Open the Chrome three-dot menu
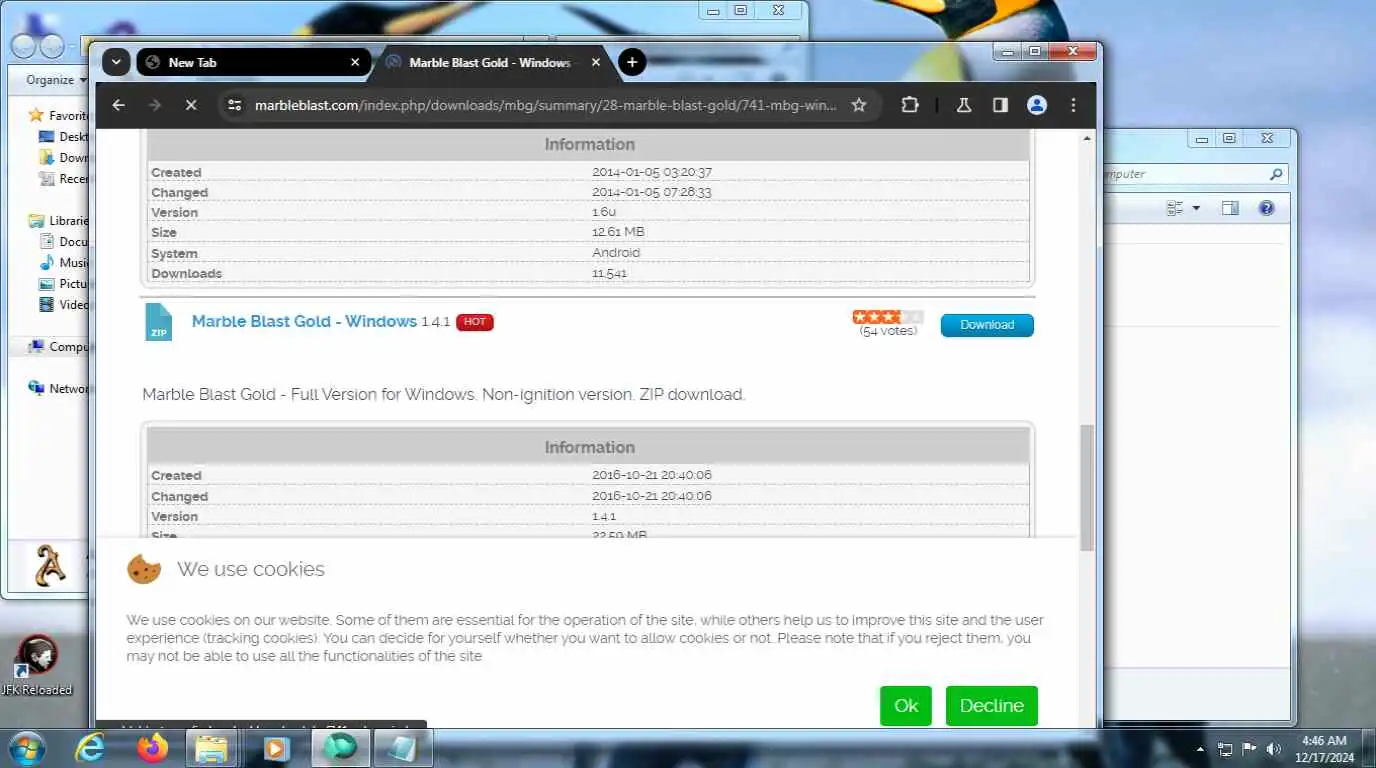 click(x=1073, y=105)
